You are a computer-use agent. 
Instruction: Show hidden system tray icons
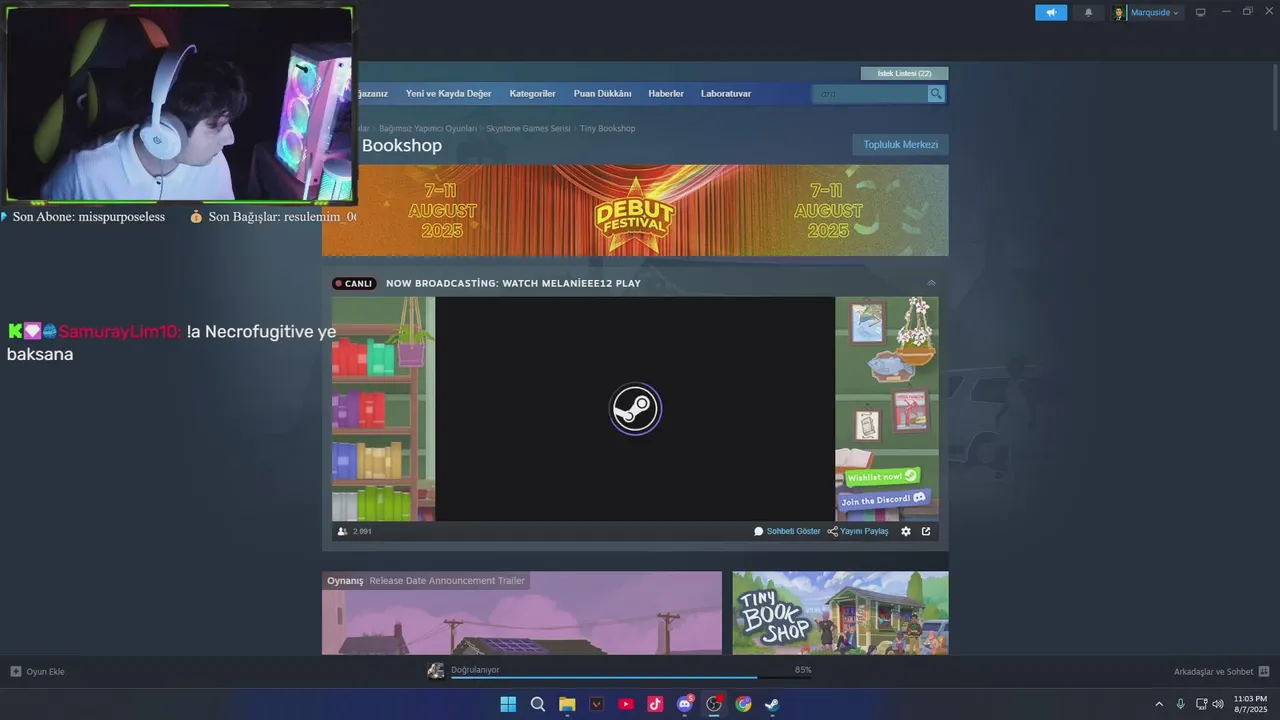click(x=1159, y=704)
